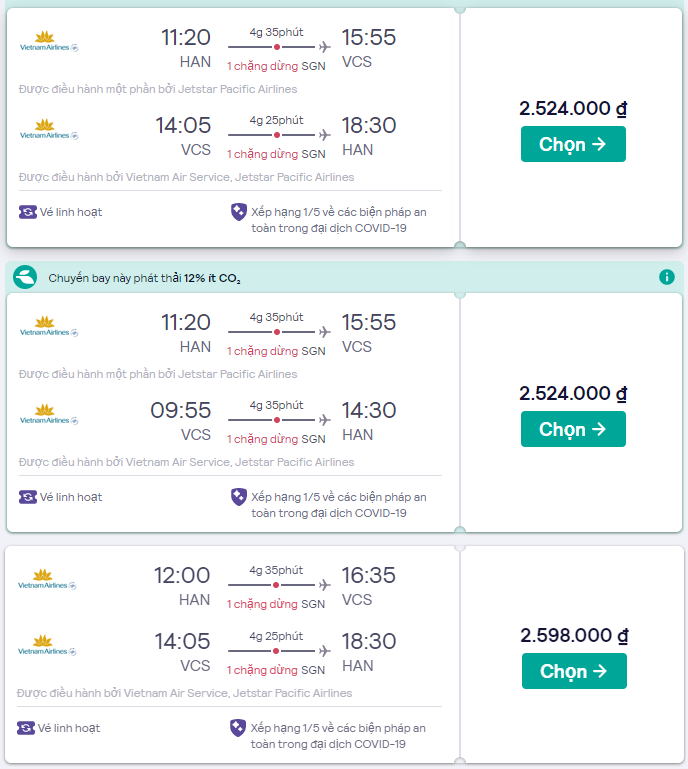Click the 12:00 HAN departure time

(182, 575)
